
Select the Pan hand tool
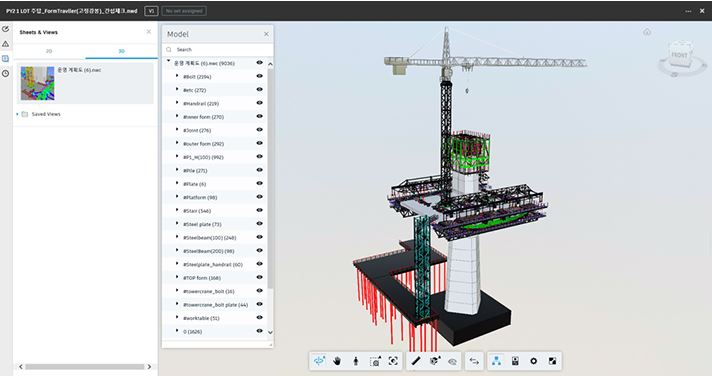pyautogui.click(x=337, y=361)
